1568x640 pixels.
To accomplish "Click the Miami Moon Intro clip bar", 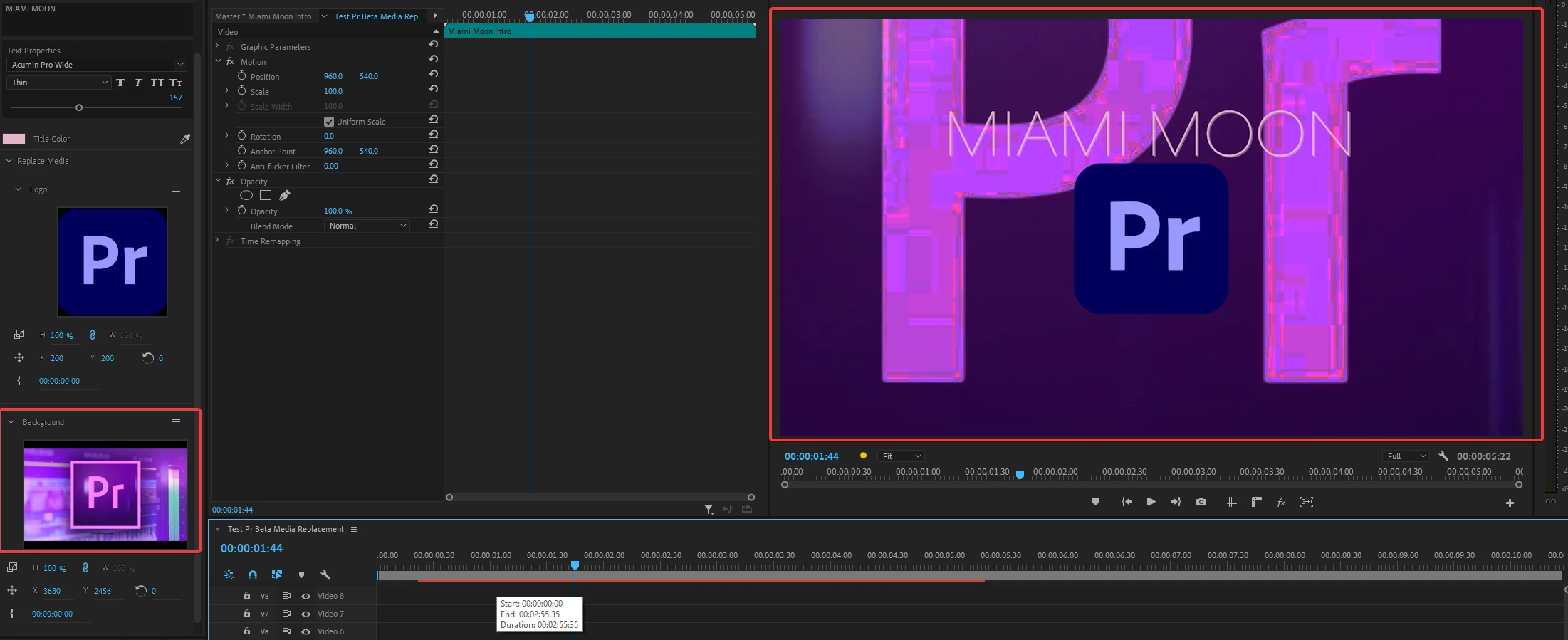I will coord(600,31).
